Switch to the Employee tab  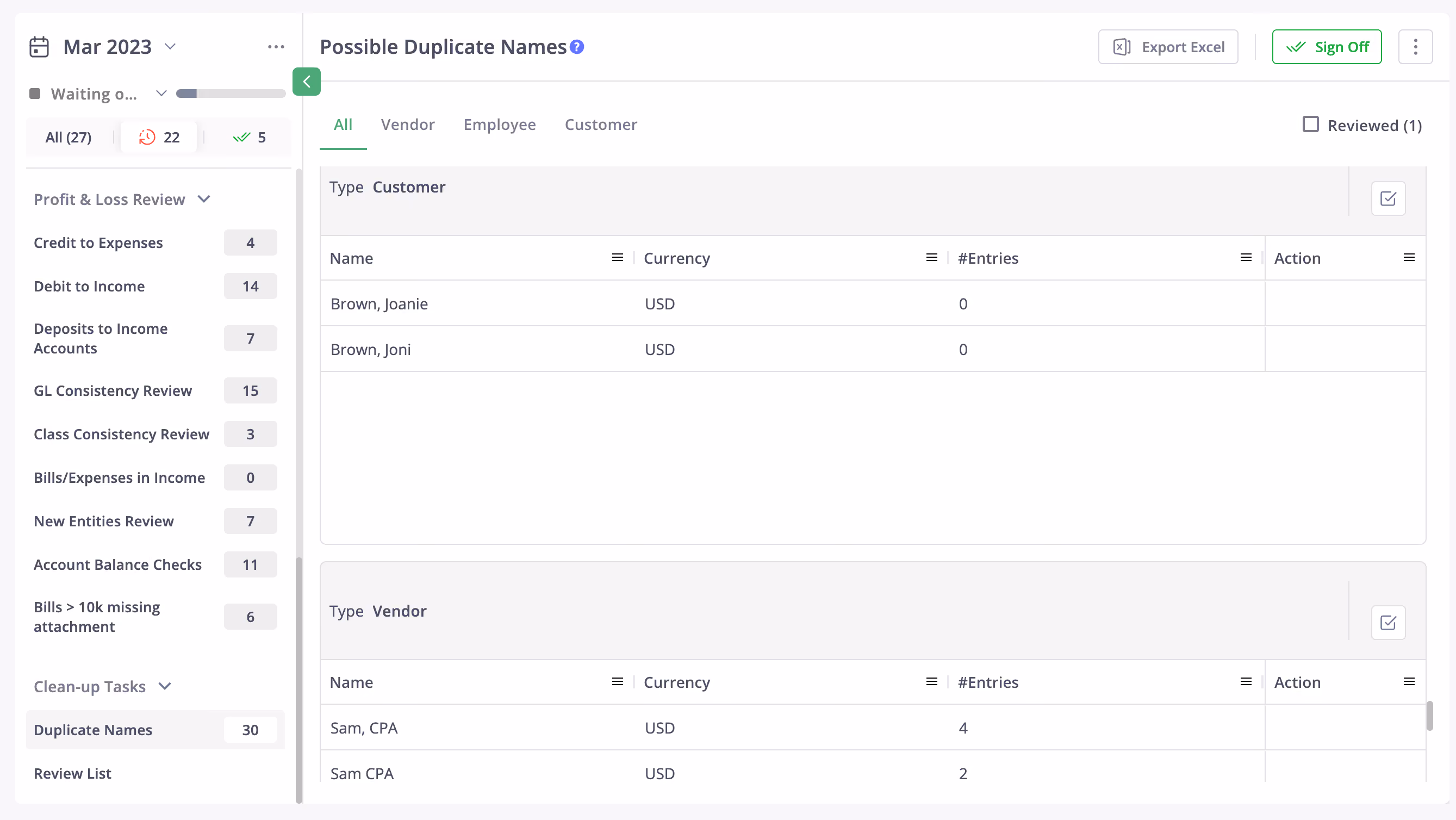click(x=500, y=125)
